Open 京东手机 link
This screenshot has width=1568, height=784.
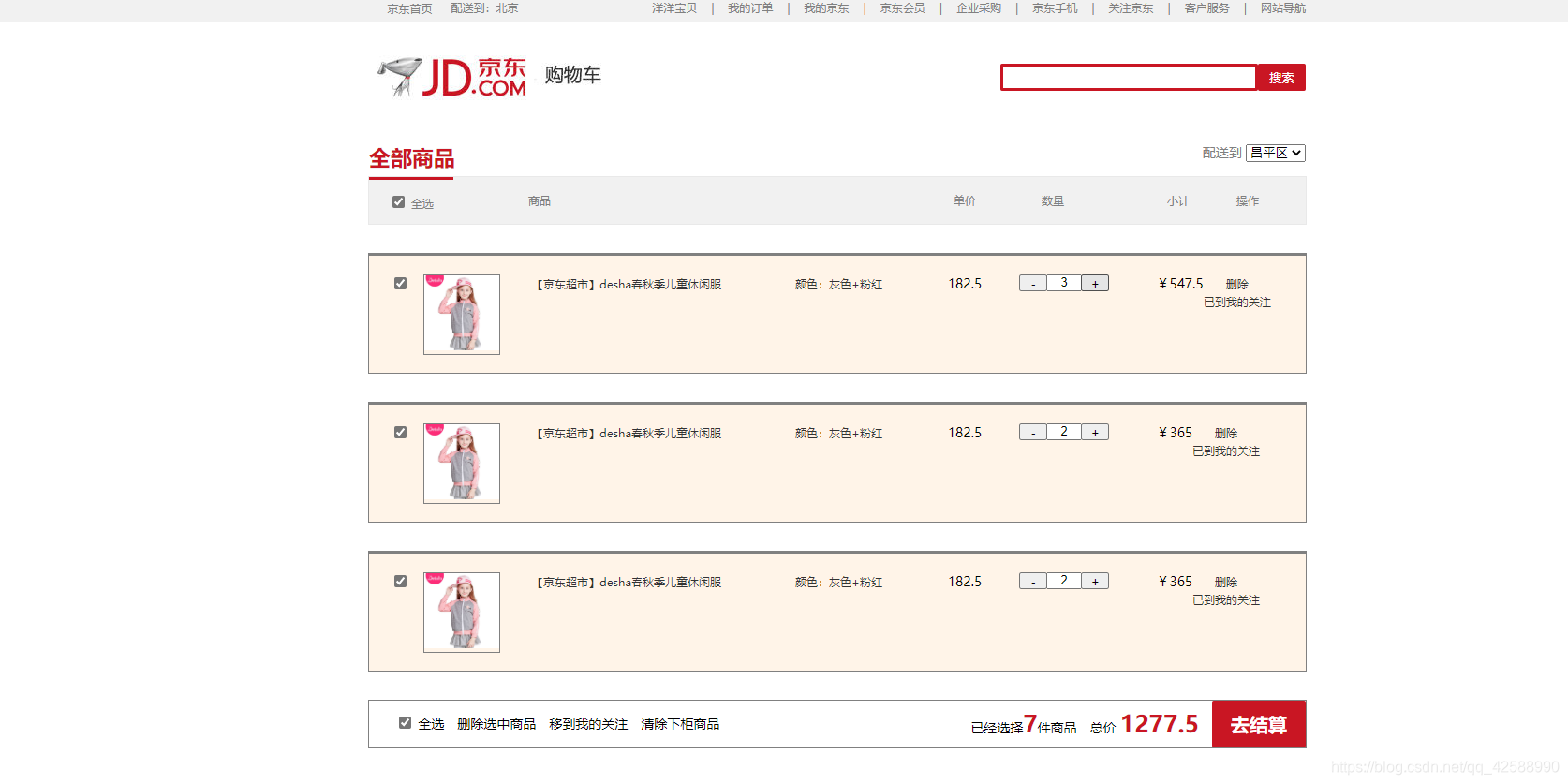(x=1055, y=8)
